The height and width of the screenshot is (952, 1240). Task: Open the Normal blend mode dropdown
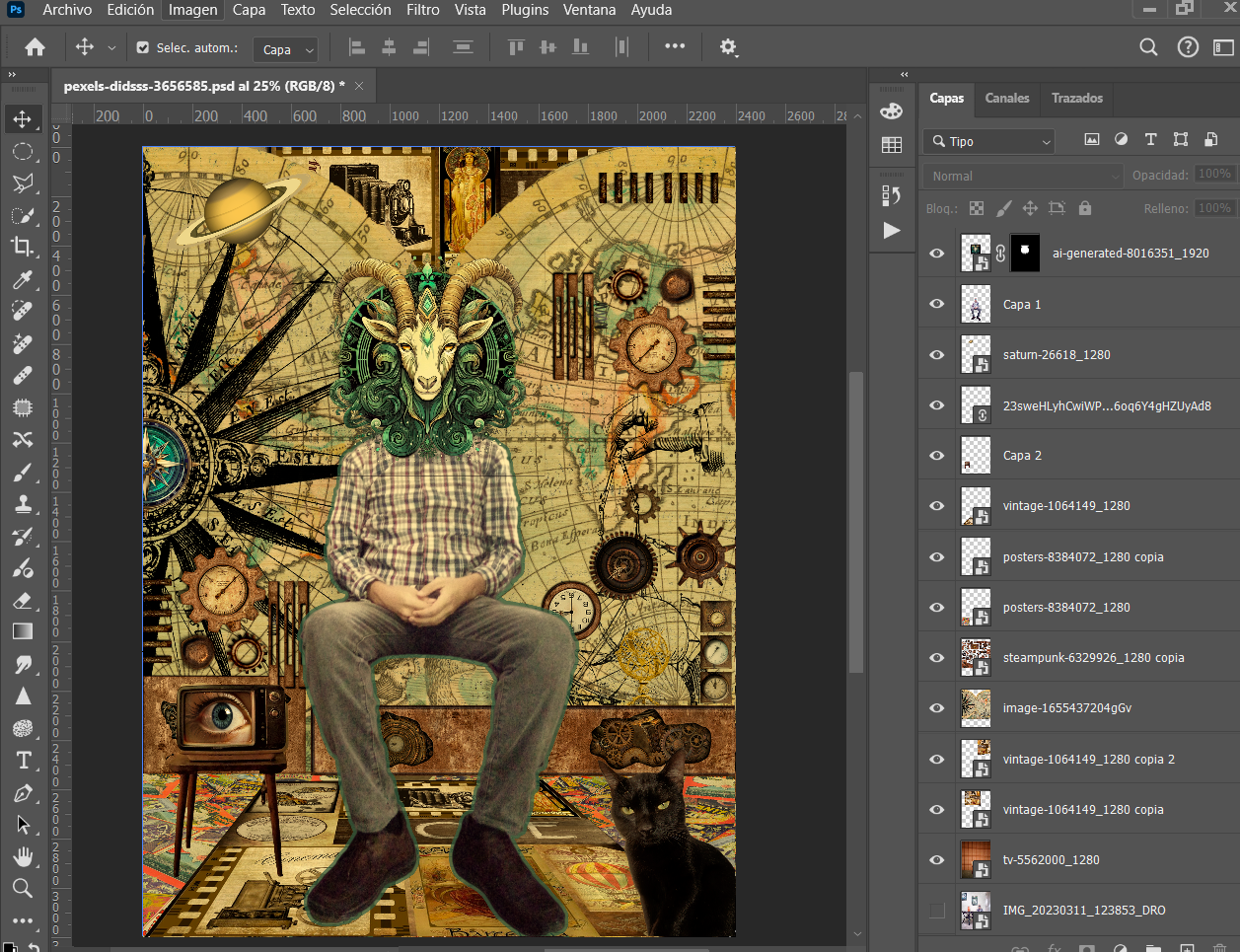pyautogui.click(x=1023, y=176)
